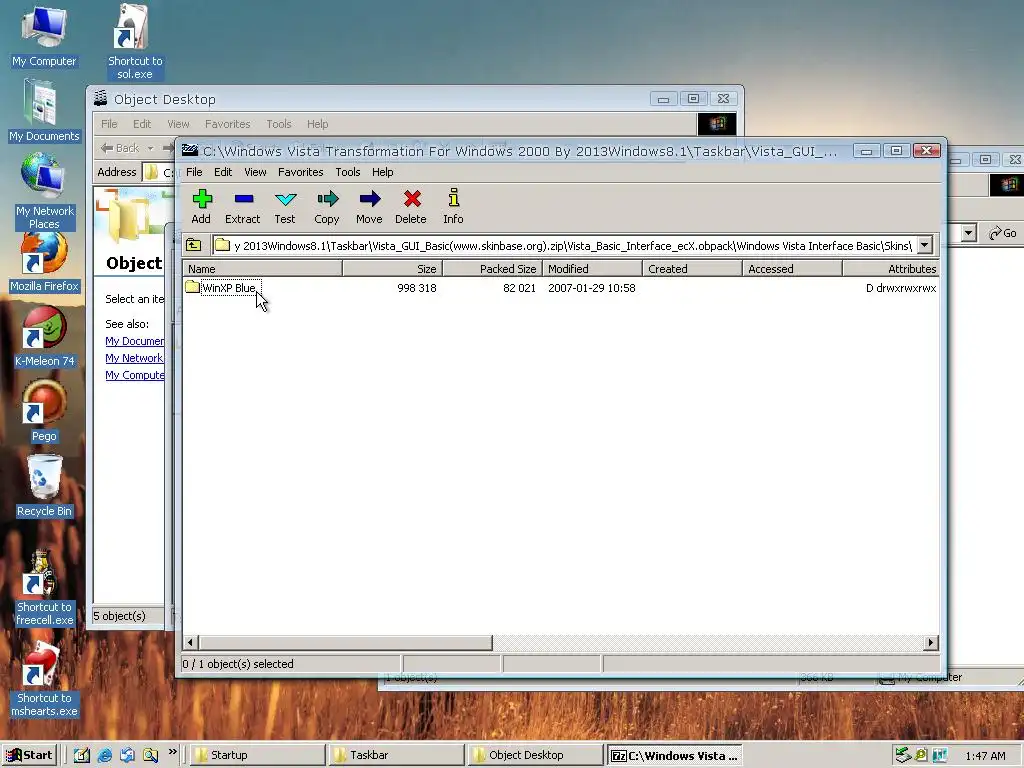Click the system tray clock

click(985, 756)
